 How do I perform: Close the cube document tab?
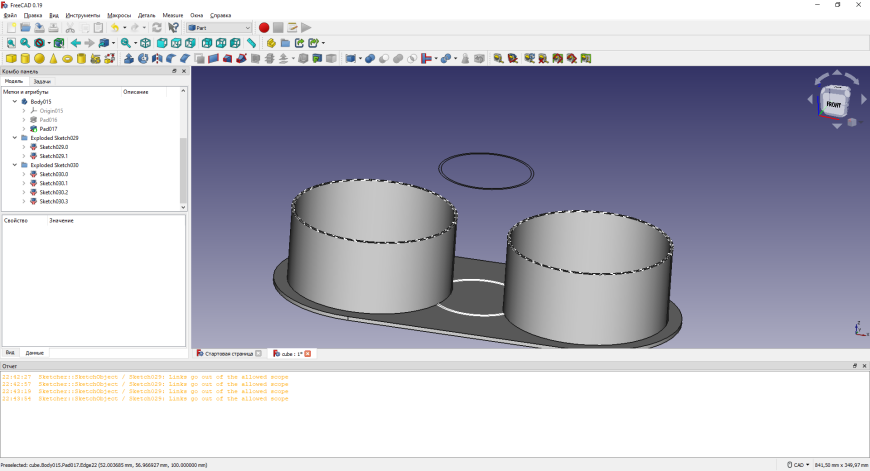[308, 353]
